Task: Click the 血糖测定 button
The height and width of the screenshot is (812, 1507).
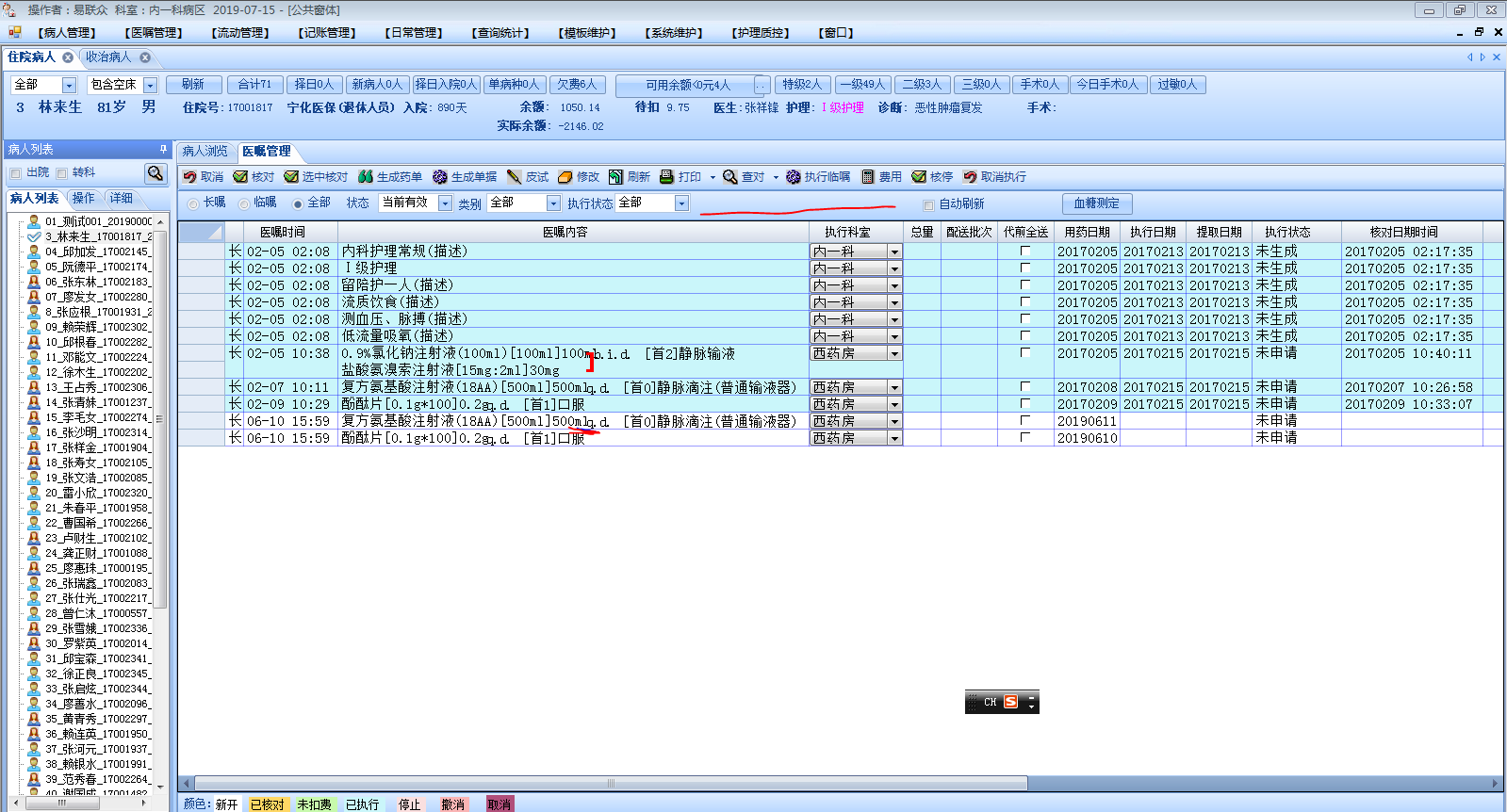Action: pyautogui.click(x=1097, y=203)
